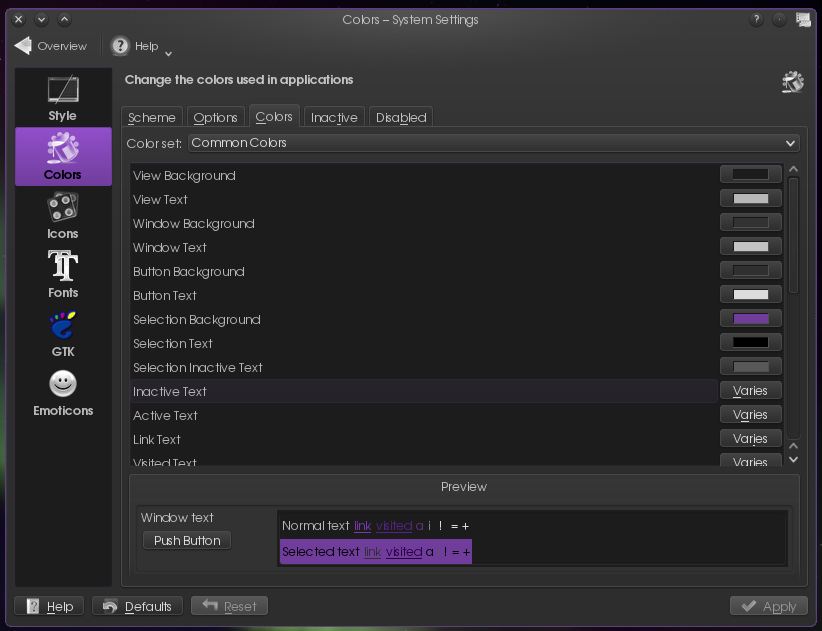Open the Color set dropdown
The width and height of the screenshot is (822, 631).
493,143
